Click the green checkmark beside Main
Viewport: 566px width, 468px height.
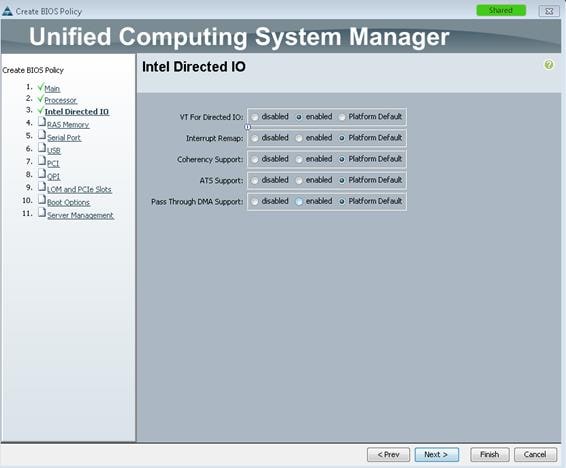[x=40, y=87]
